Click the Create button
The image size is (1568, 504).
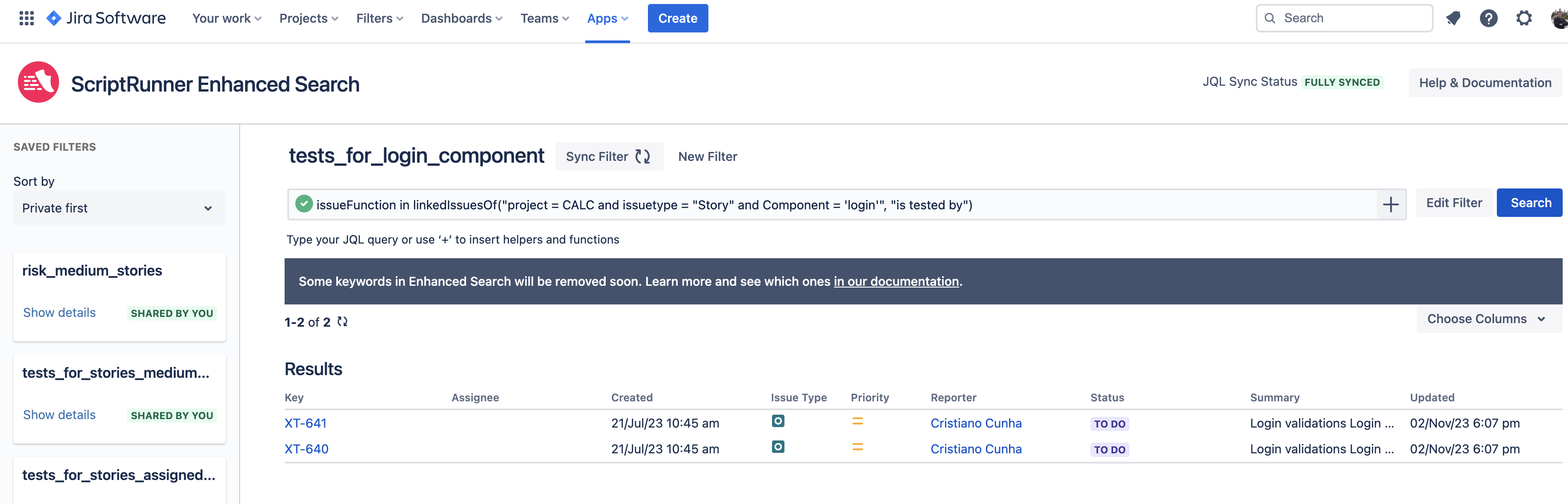point(677,18)
